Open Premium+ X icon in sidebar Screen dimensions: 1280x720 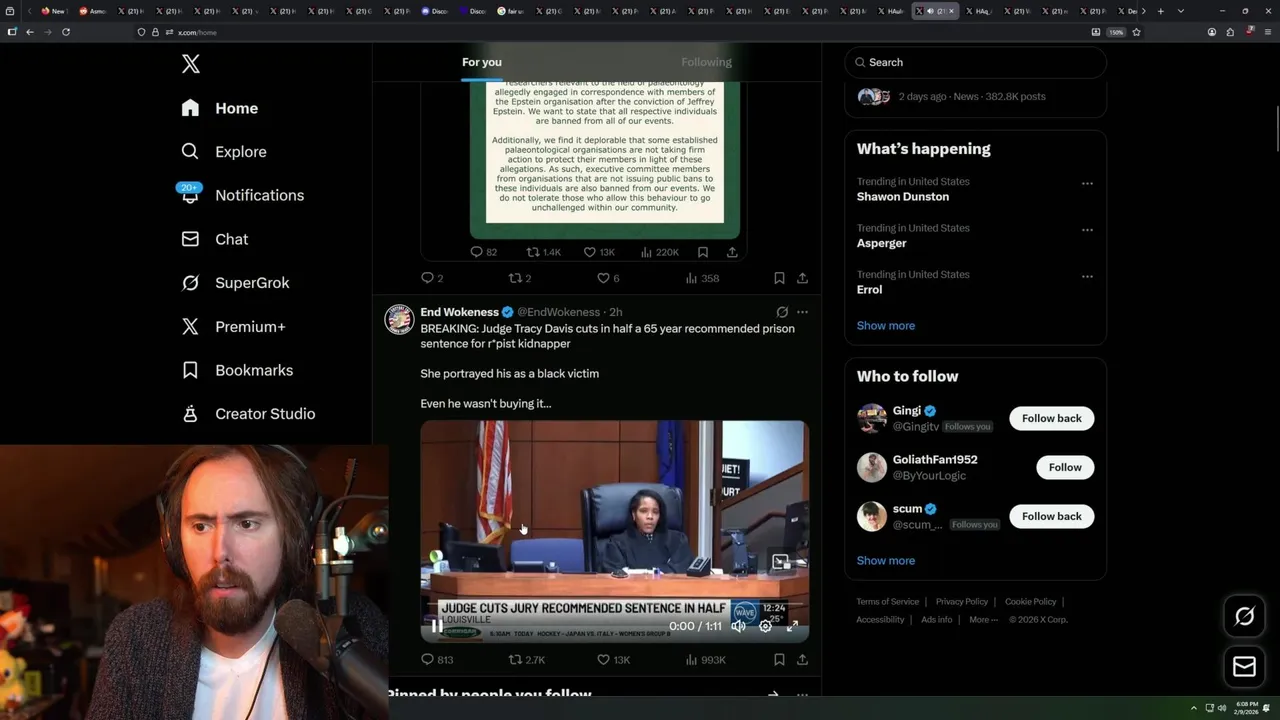[x=190, y=326]
